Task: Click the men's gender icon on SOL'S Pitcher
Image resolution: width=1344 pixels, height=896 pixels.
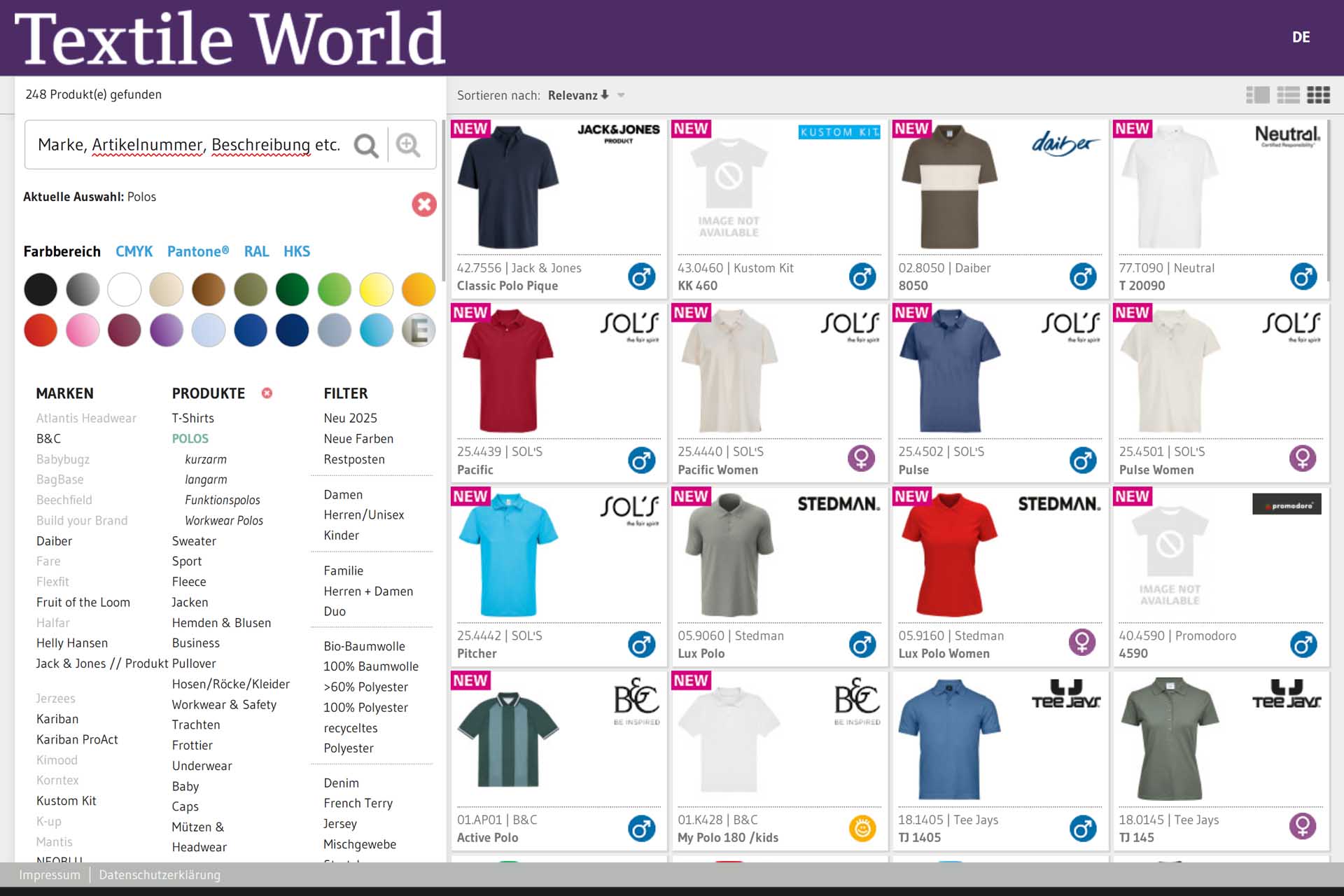Action: click(x=641, y=644)
